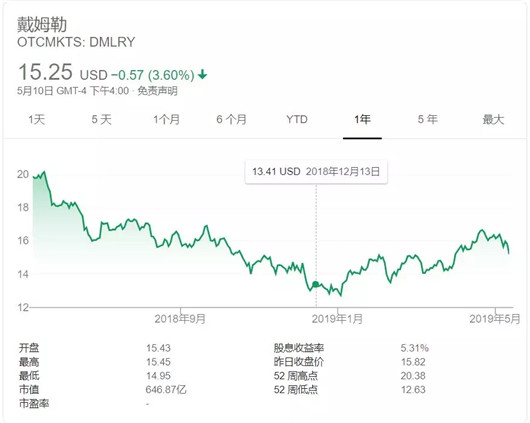Switch to the 5 天 chart range
The image size is (530, 423).
pyautogui.click(x=101, y=119)
